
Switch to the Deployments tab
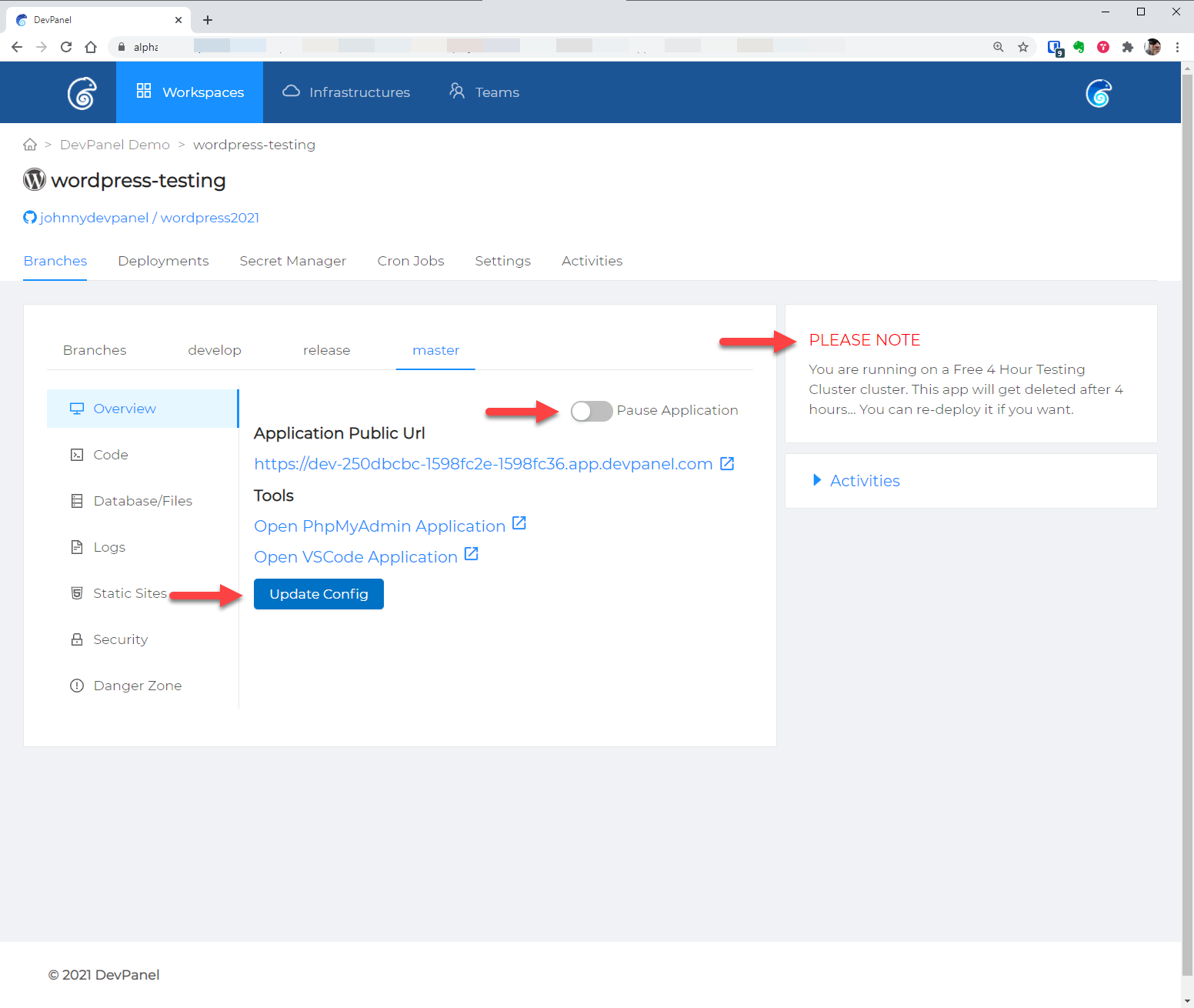pos(163,261)
